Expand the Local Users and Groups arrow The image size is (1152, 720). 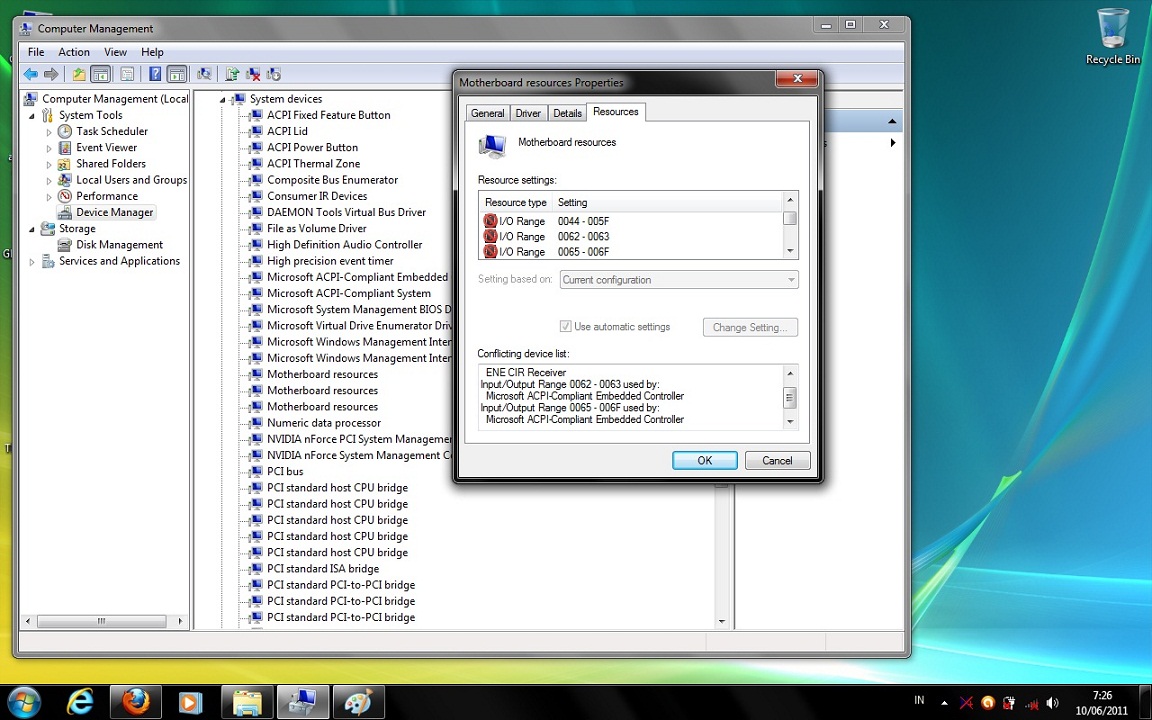(49, 181)
